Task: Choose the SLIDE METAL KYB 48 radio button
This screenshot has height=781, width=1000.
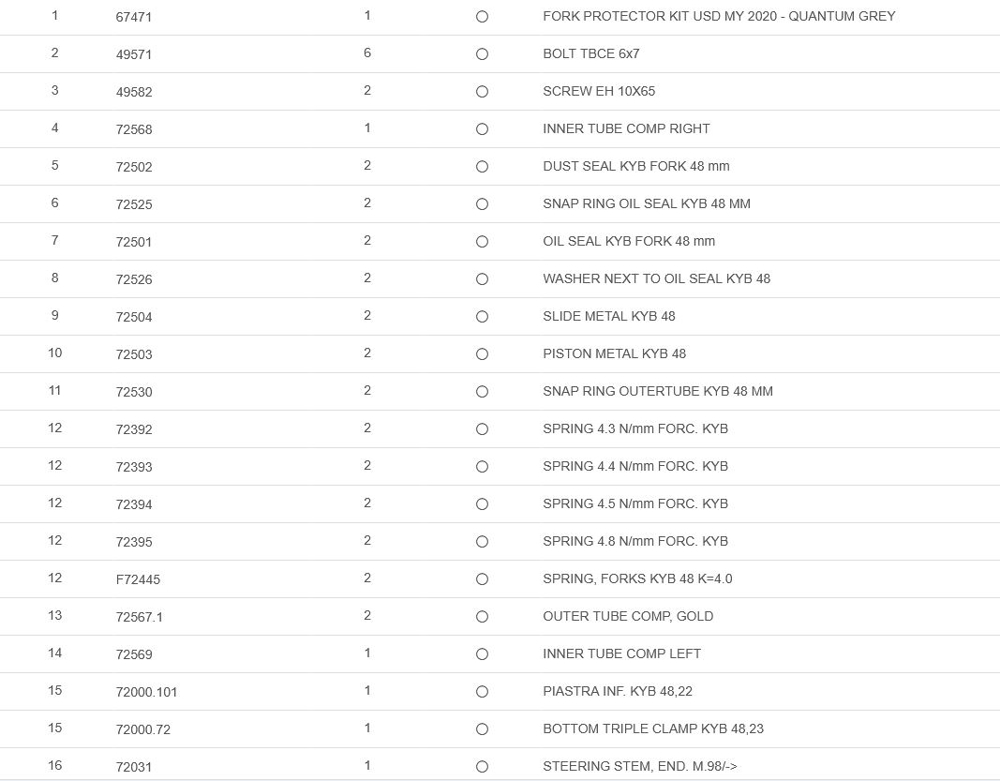Action: 482,317
